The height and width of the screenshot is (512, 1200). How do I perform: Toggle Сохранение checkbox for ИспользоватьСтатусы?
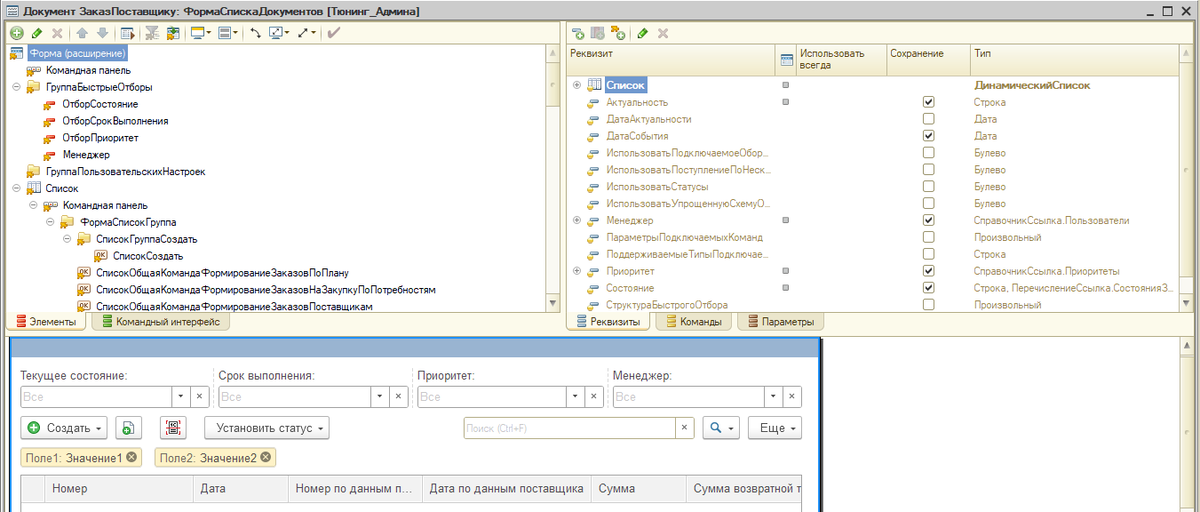(929, 186)
